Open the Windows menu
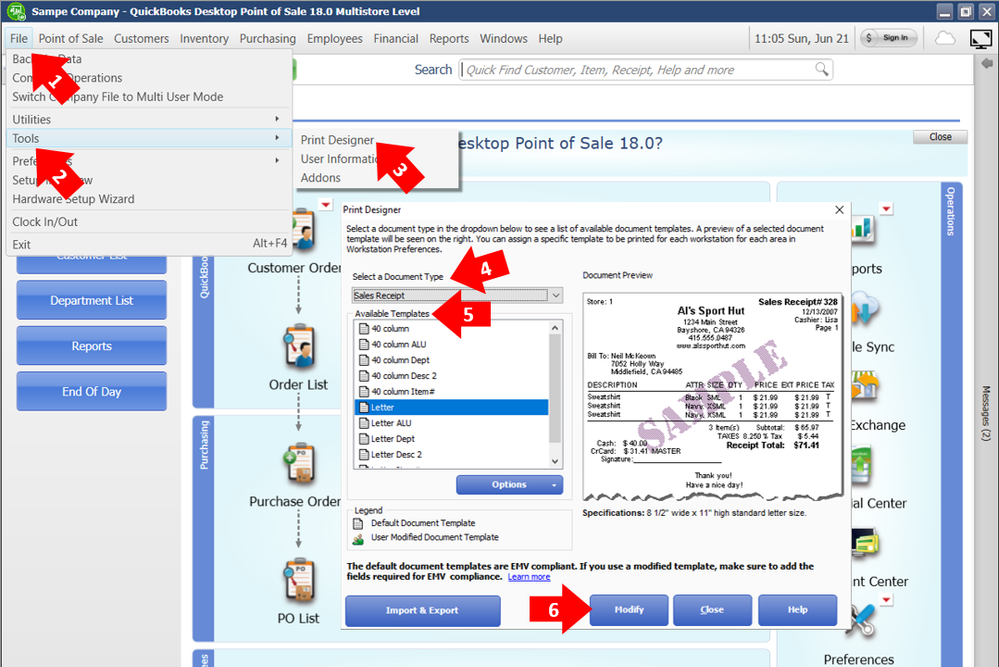 [503, 38]
